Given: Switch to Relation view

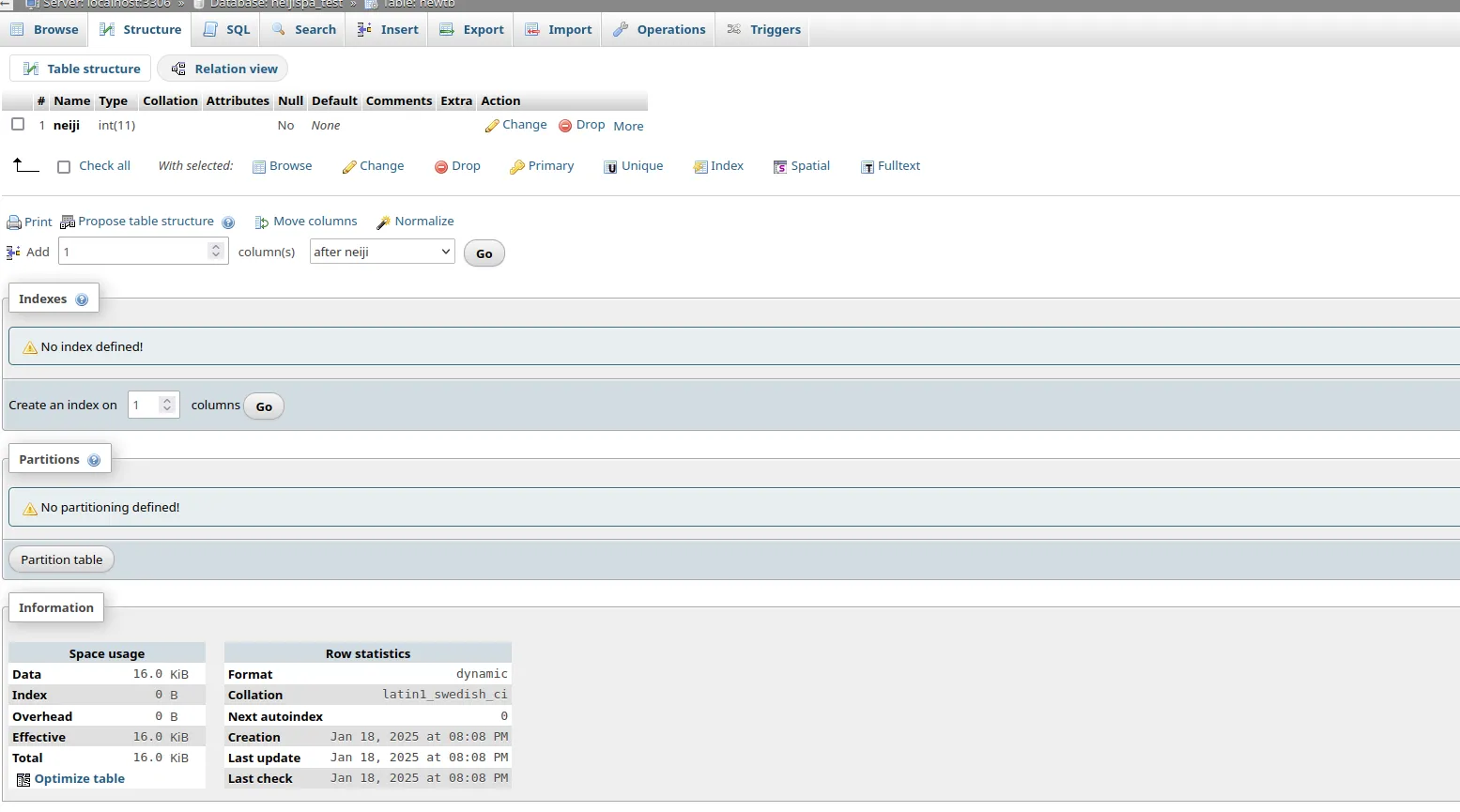Looking at the screenshot, I should click(x=224, y=69).
